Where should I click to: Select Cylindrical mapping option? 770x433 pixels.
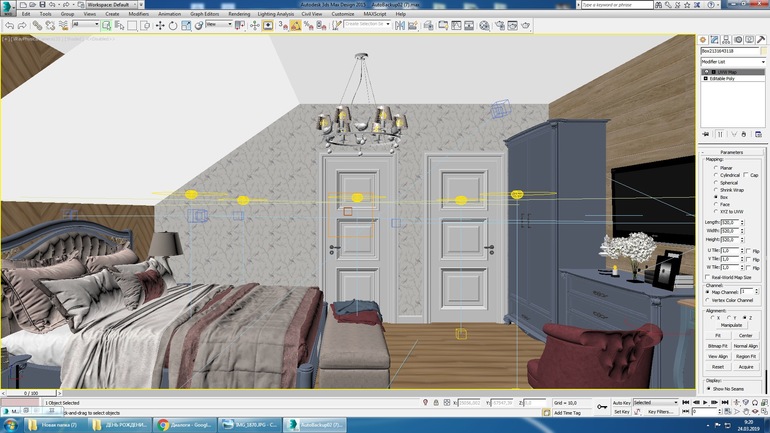(x=716, y=175)
